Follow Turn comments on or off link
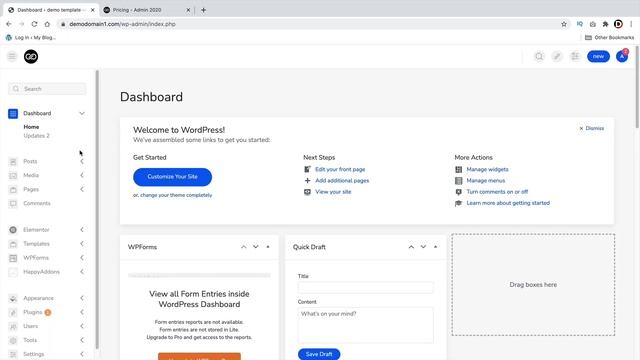640x360 pixels. (497, 192)
